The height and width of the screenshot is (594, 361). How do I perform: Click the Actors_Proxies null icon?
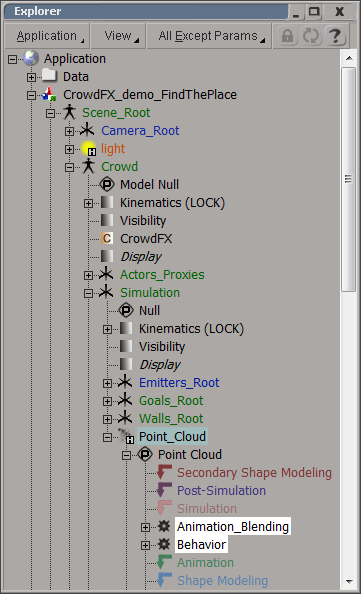[106, 274]
